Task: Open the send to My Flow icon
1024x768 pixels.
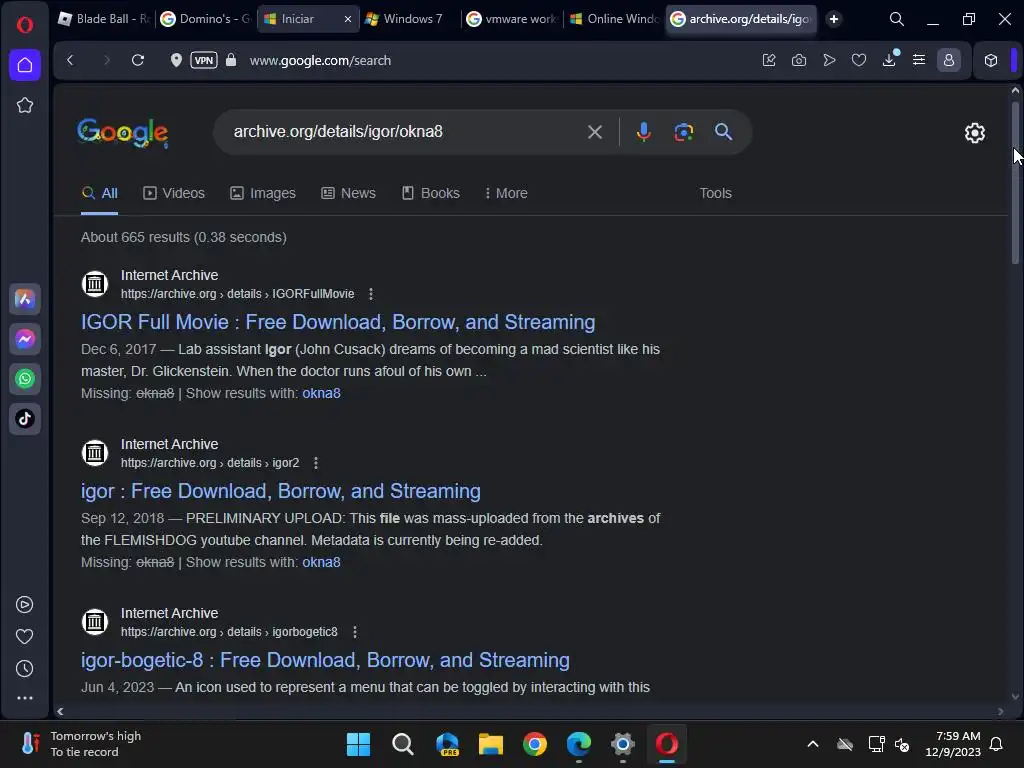Action: 829,60
